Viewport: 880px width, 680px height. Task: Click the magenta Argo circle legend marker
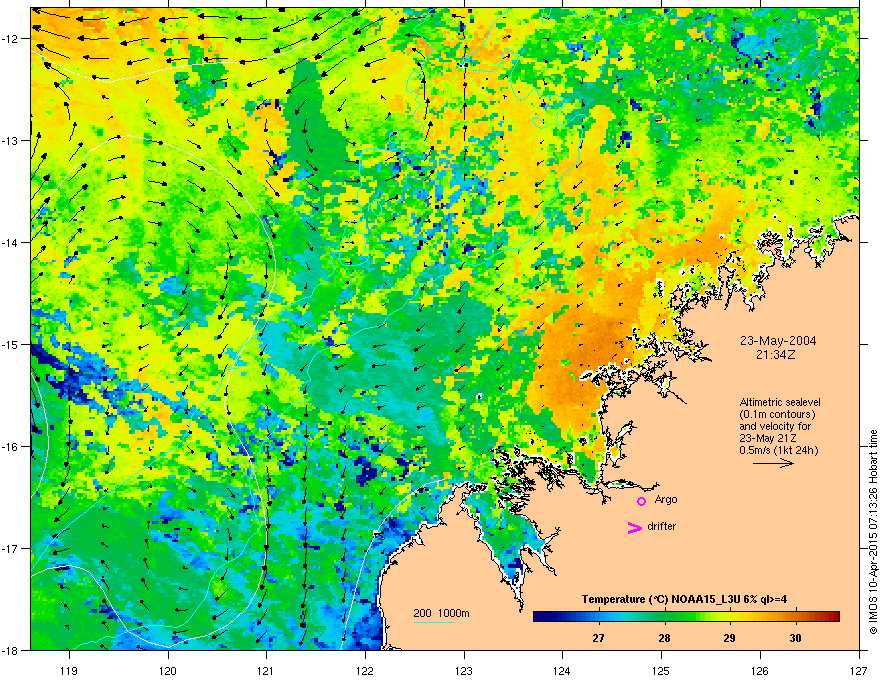[x=641, y=501]
